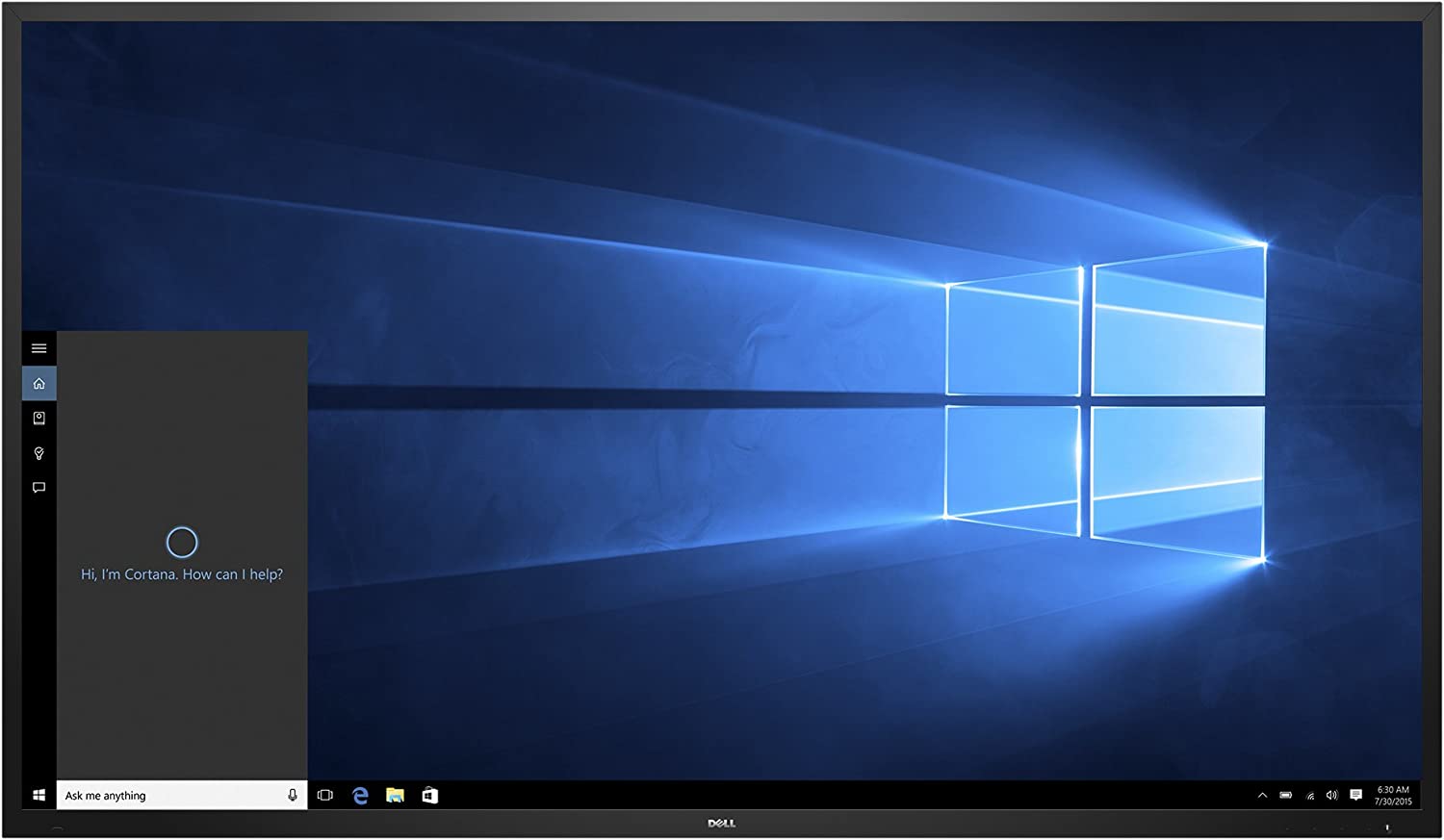Click the "Hi, I'm Cortana" greeting text
Screen dimensions: 1444x840
click(x=182, y=574)
